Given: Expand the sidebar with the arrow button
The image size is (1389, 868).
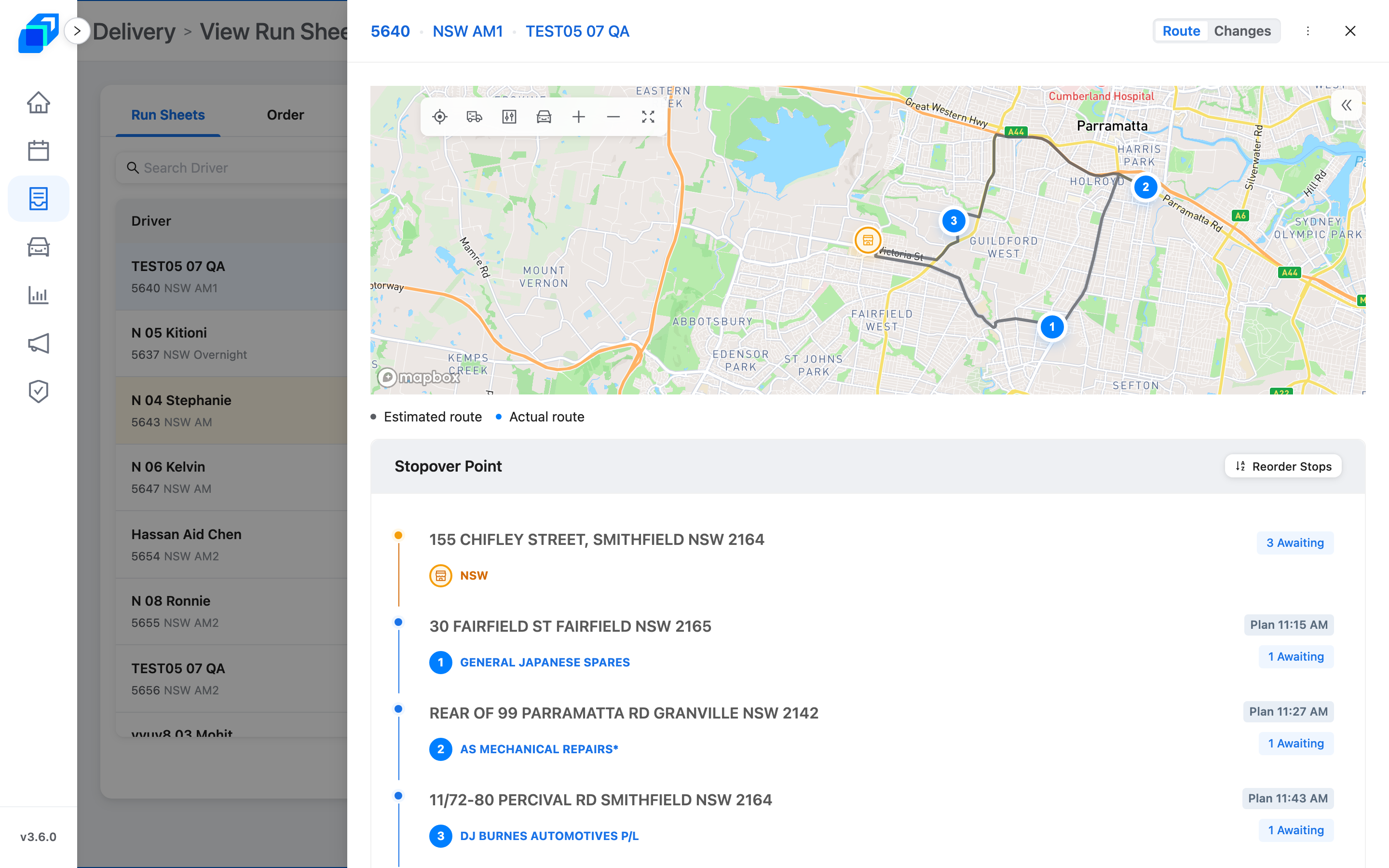Looking at the screenshot, I should click(x=78, y=31).
